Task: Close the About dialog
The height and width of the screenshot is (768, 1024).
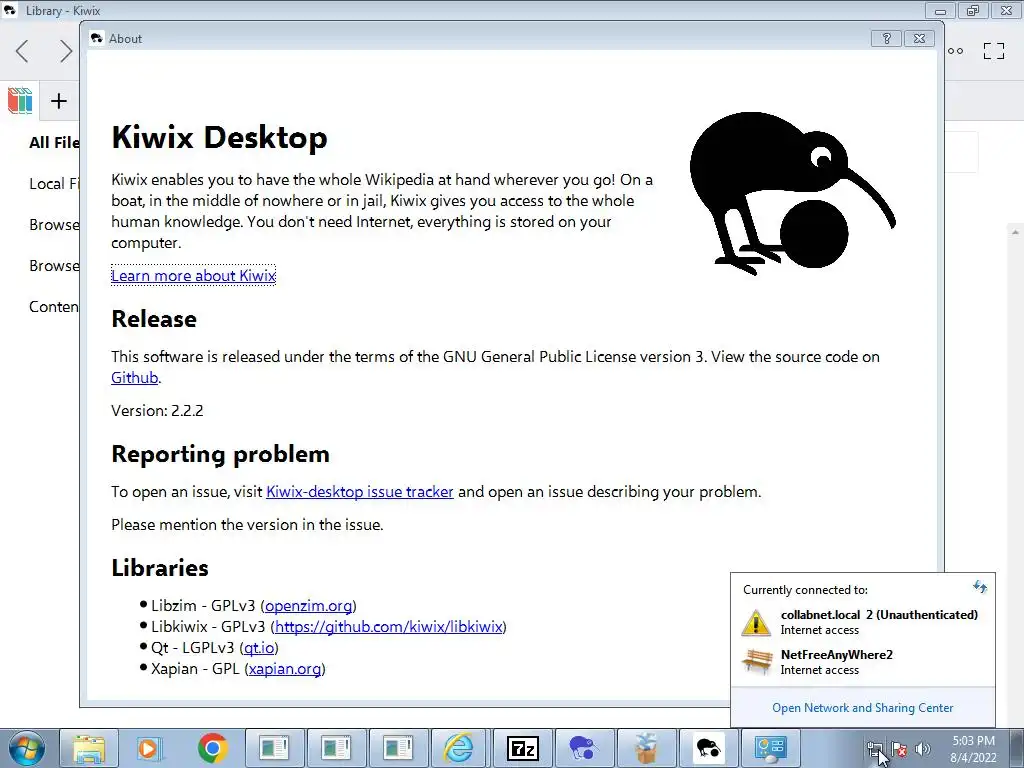Action: click(x=919, y=39)
